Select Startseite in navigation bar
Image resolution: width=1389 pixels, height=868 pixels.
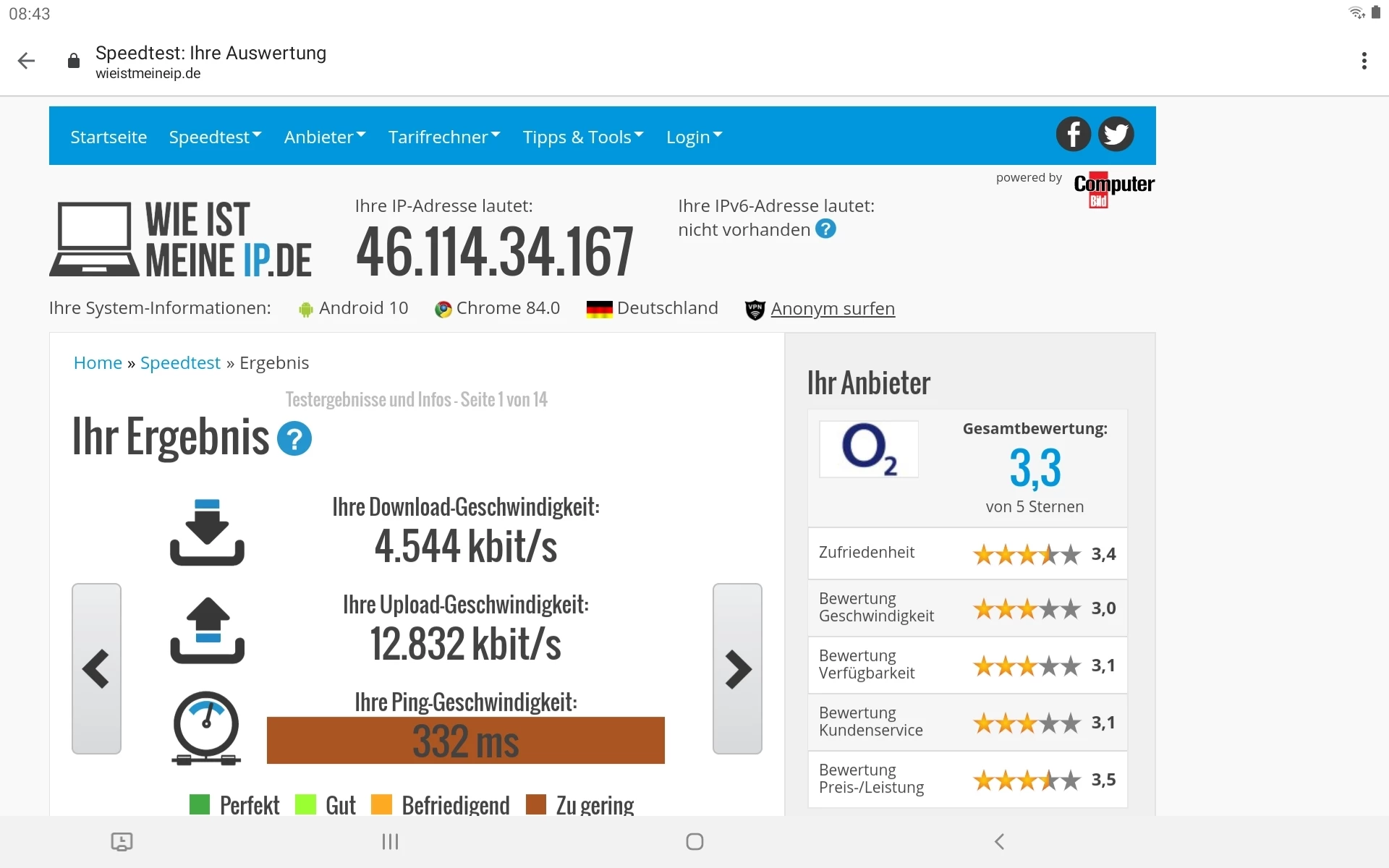pyautogui.click(x=109, y=137)
